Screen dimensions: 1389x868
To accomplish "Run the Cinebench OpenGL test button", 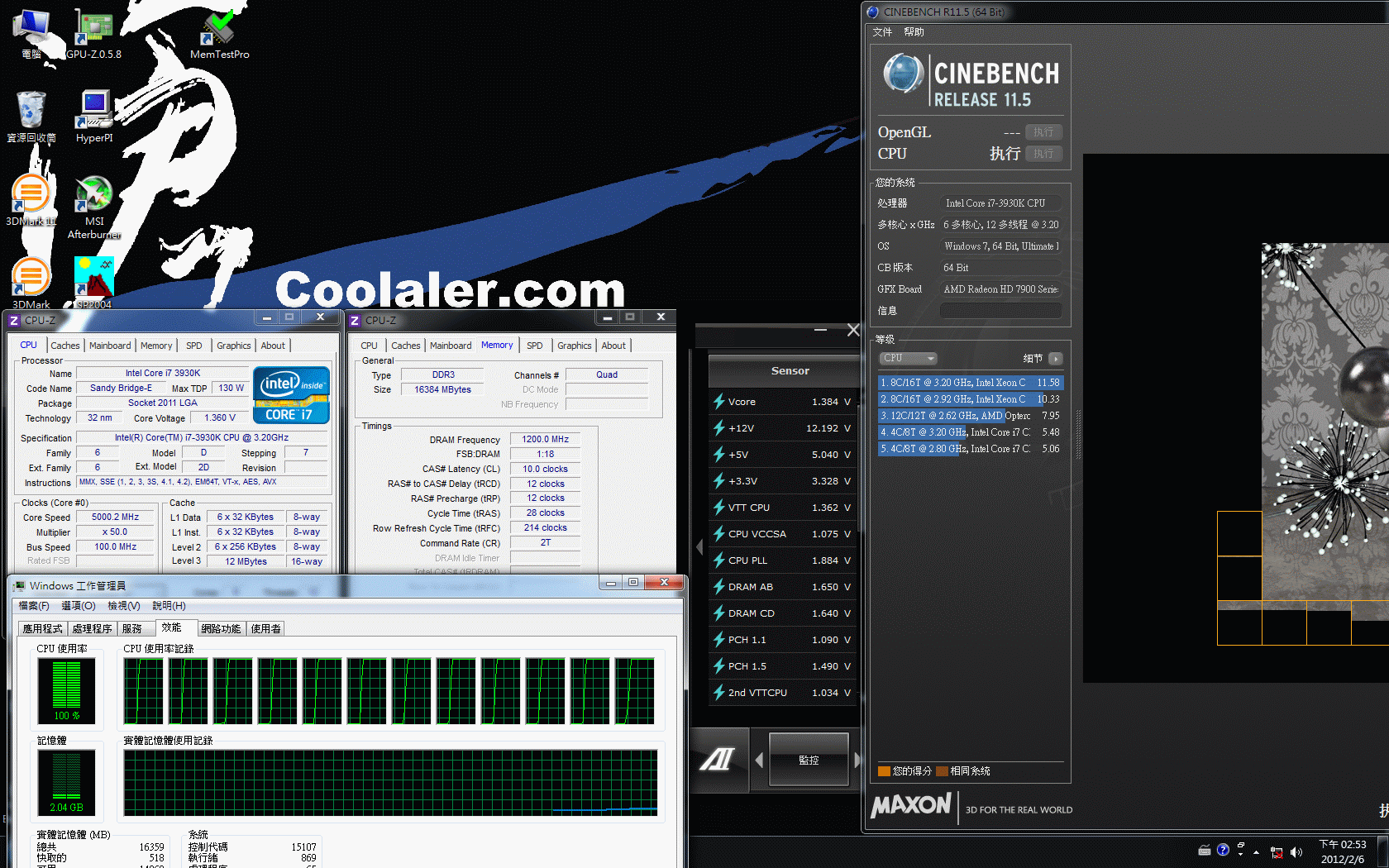I will tap(1043, 132).
